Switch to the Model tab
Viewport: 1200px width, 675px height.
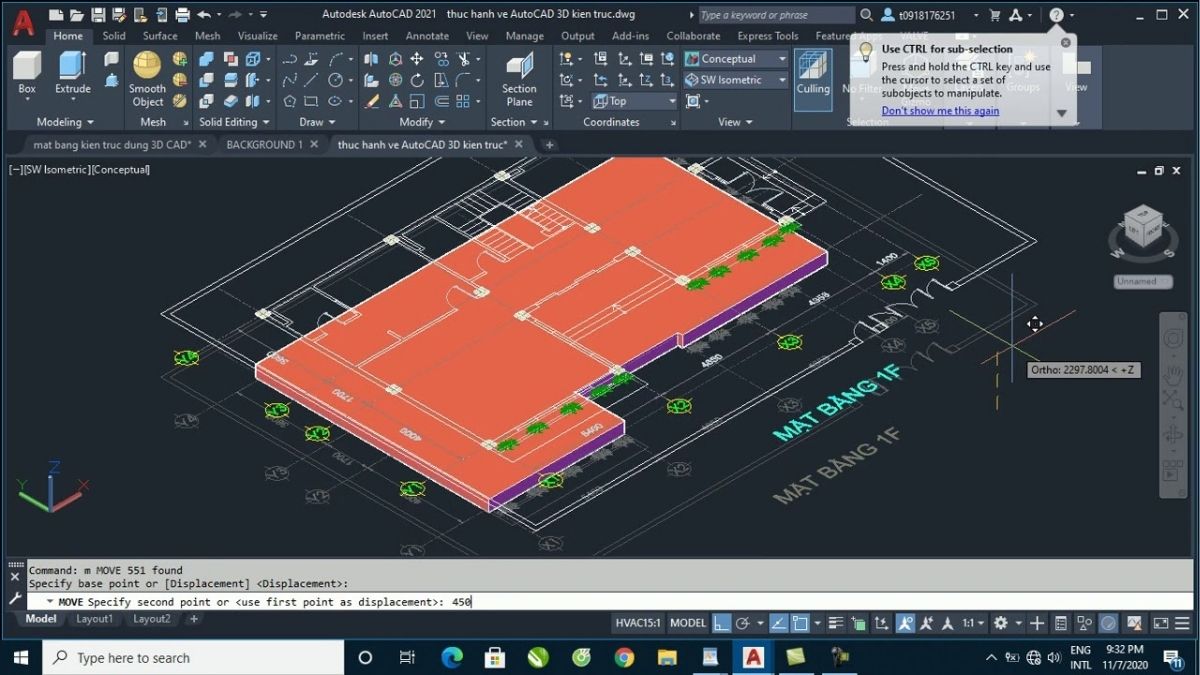click(41, 619)
